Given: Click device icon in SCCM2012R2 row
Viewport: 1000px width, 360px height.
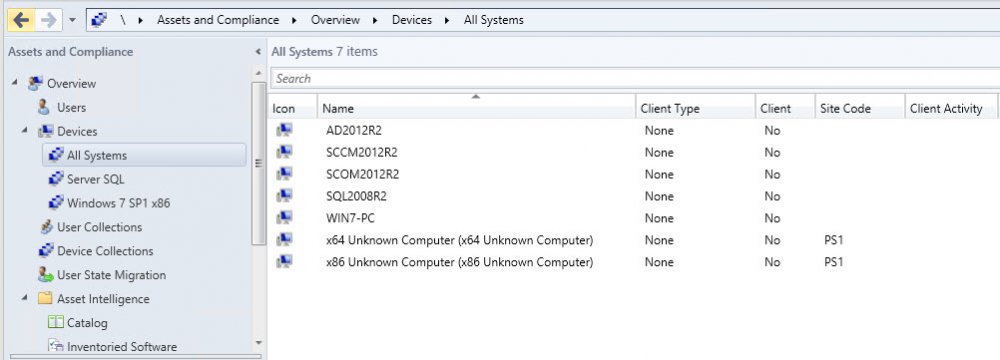Looking at the screenshot, I should pos(284,152).
